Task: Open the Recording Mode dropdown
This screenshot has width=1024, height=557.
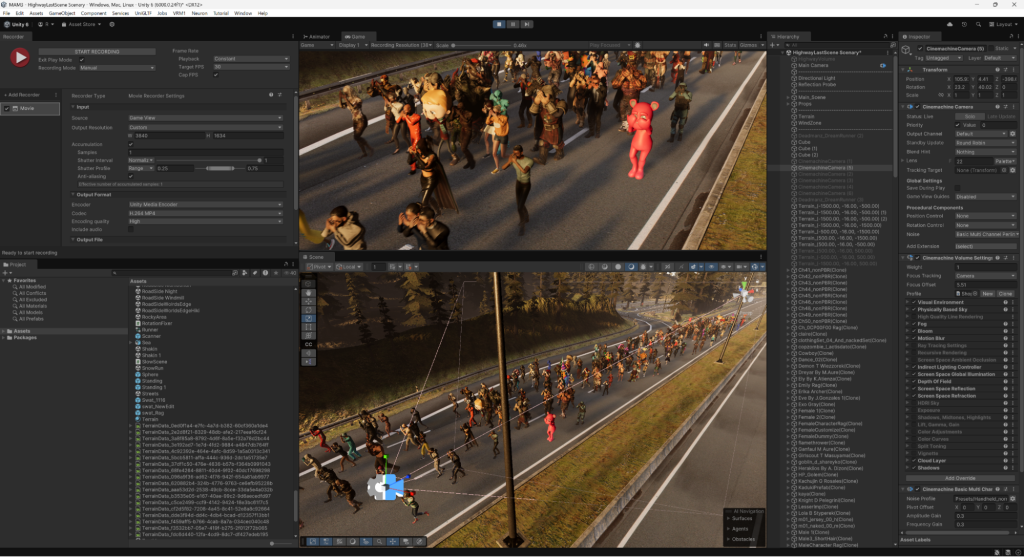Action: coord(118,68)
